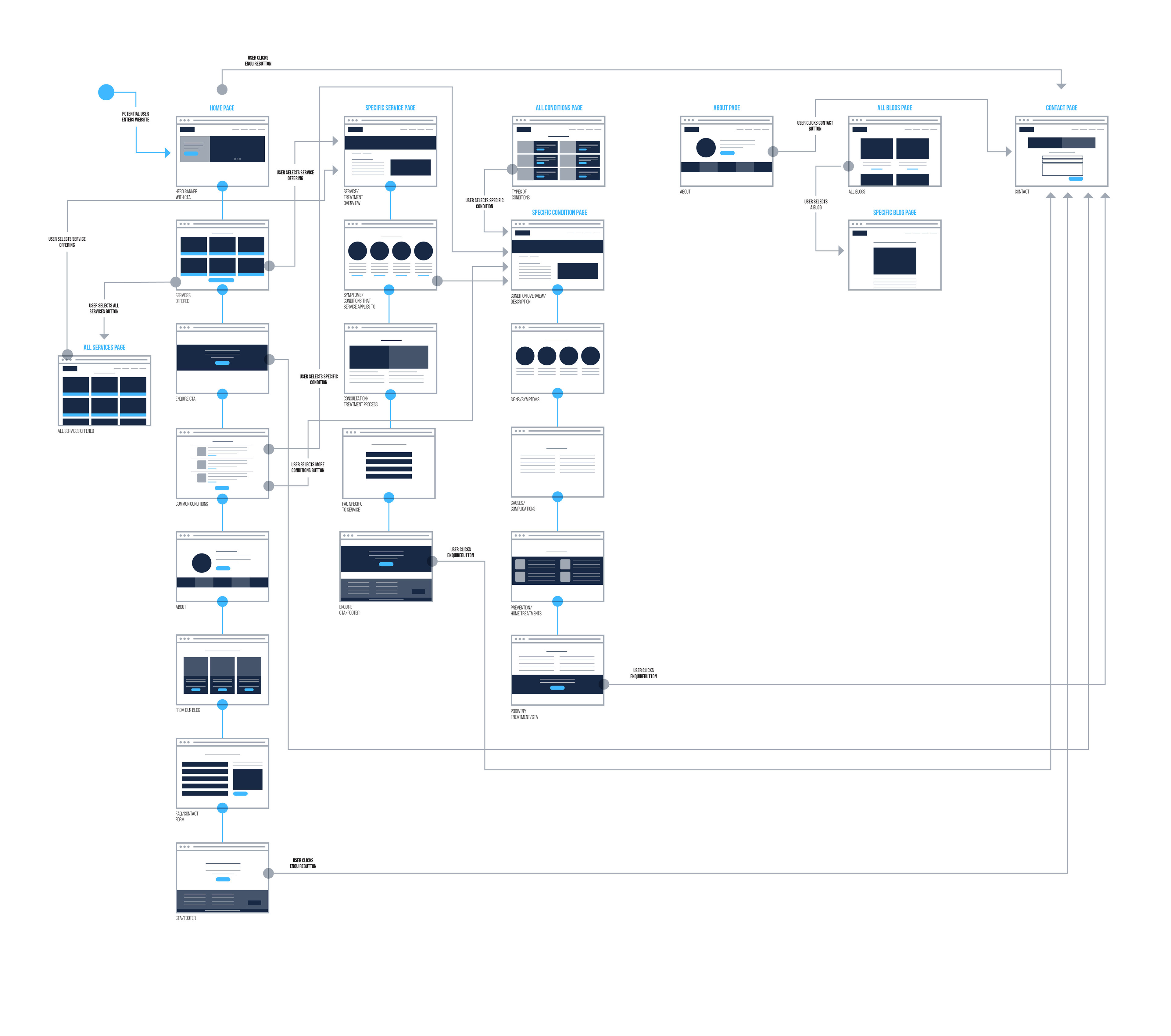Select the All Blogs wireframe
This screenshot has width=1171, height=1036.
tap(895, 151)
